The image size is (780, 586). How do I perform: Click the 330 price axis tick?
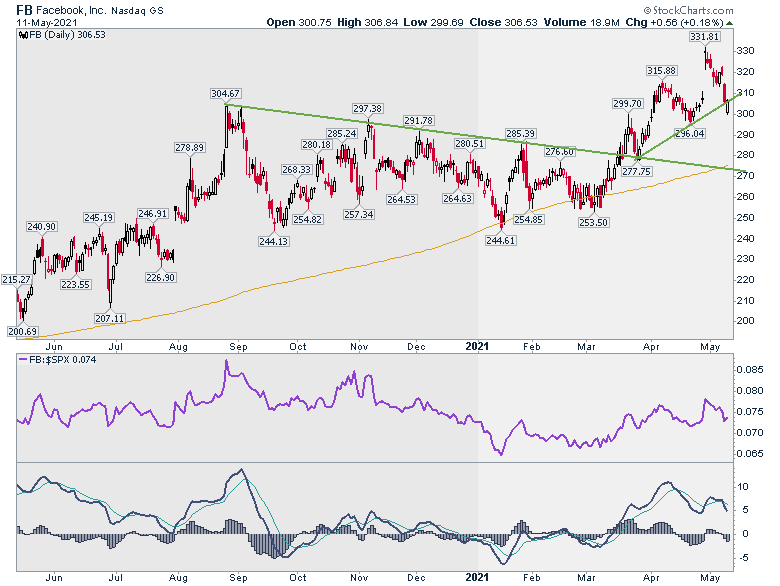[x=745, y=51]
